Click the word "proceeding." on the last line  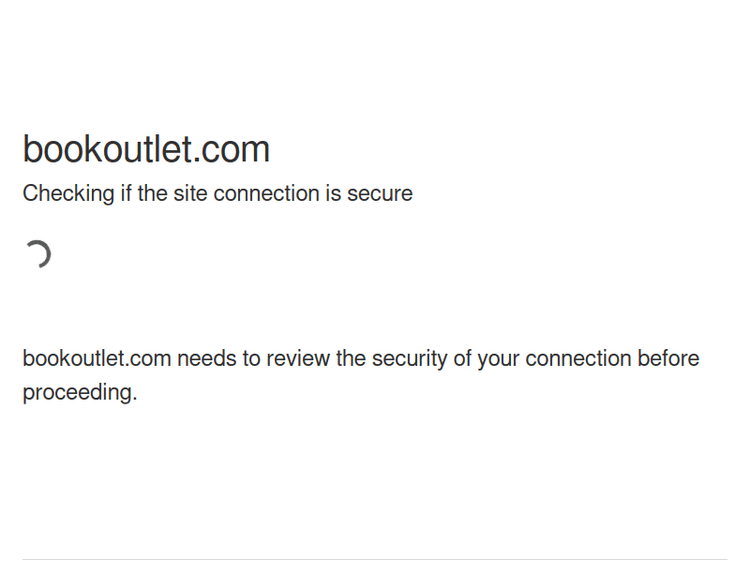(80, 393)
